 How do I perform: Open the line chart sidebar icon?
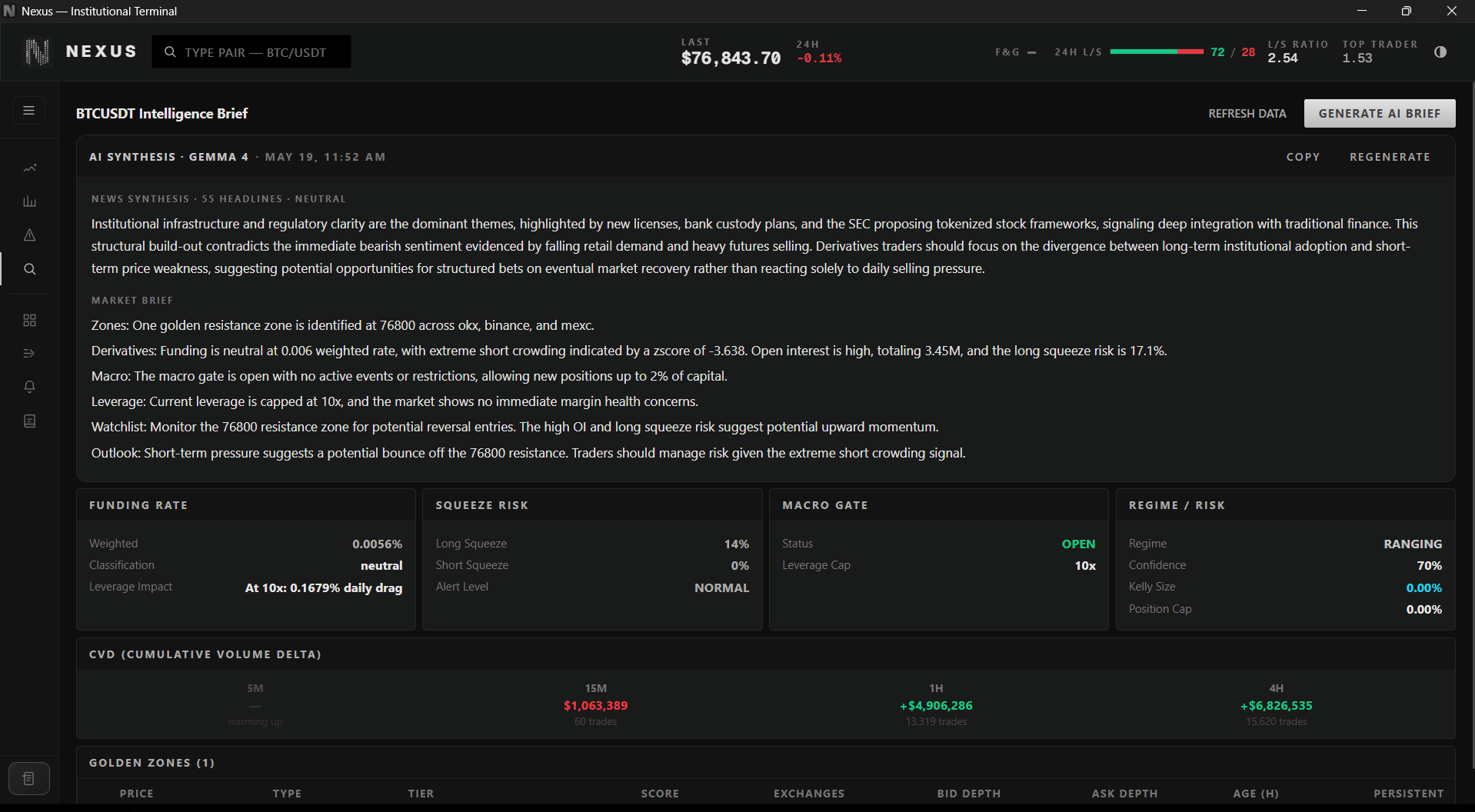pos(29,168)
